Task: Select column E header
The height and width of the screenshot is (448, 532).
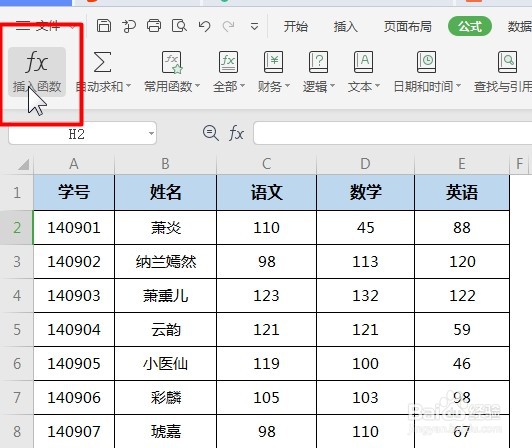Action: 462,164
